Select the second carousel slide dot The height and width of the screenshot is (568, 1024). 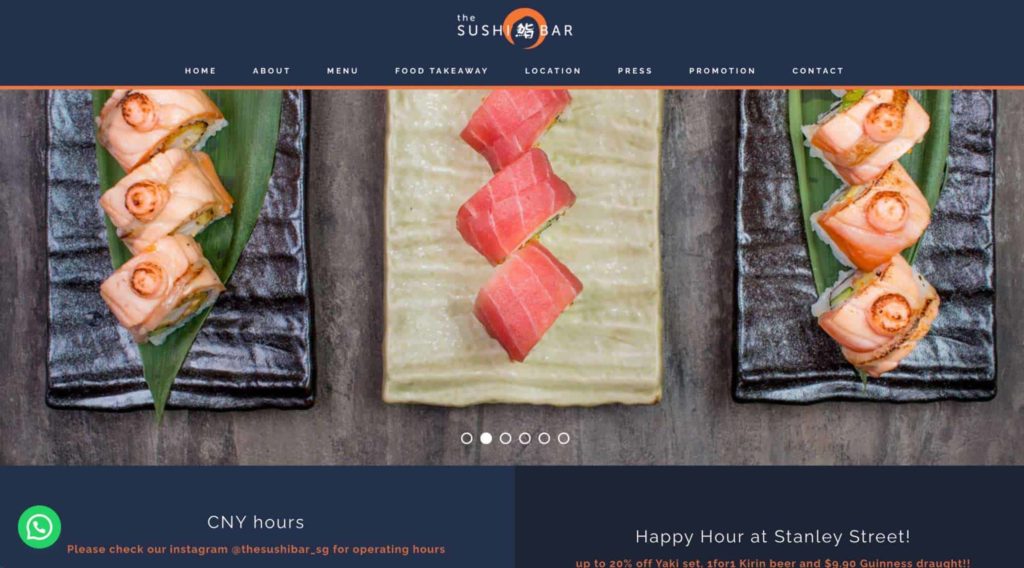click(x=486, y=438)
